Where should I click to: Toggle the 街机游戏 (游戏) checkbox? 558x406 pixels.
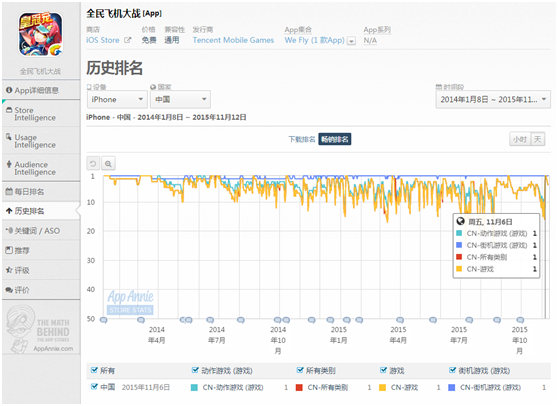coord(452,370)
